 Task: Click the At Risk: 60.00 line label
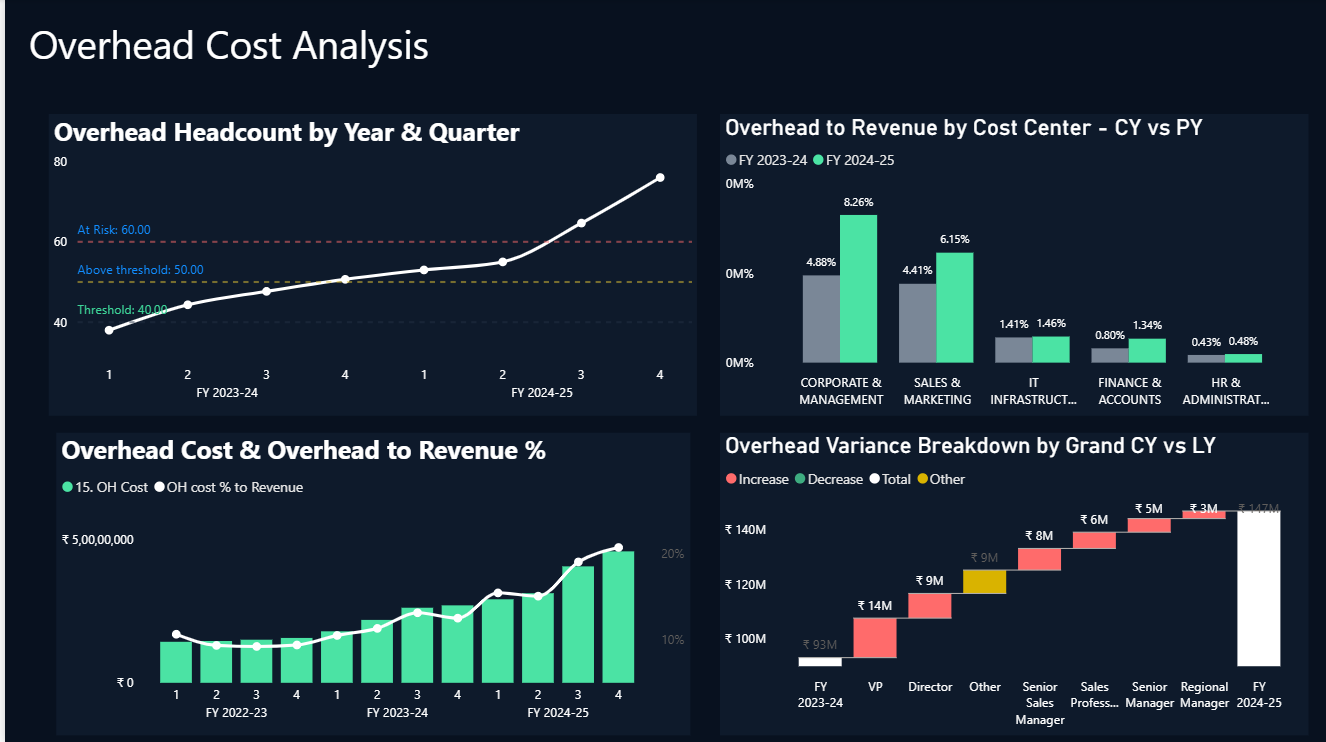(x=114, y=230)
